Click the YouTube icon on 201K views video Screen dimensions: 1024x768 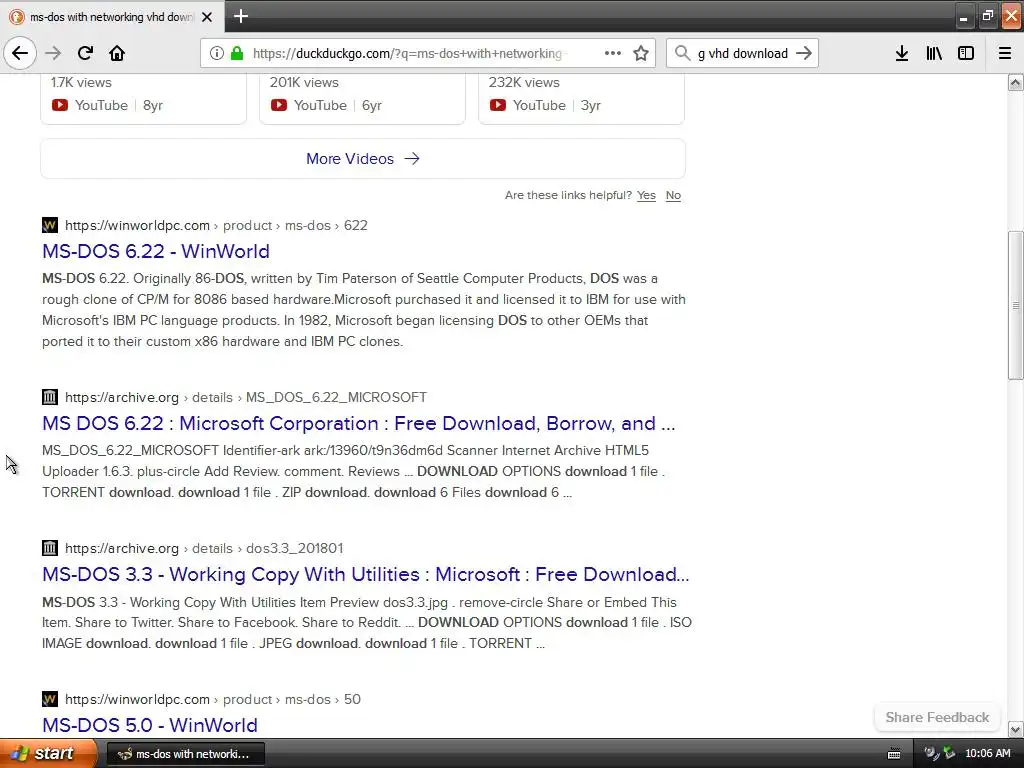(279, 105)
